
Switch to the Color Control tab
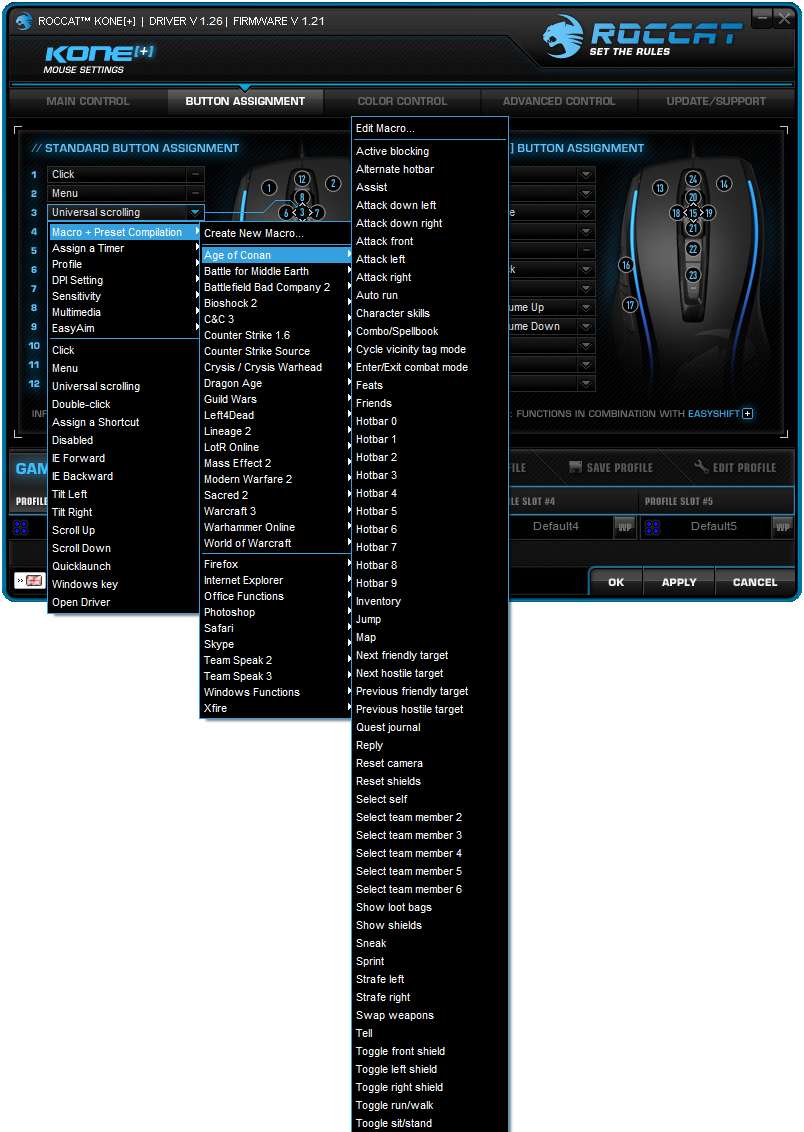(402, 101)
